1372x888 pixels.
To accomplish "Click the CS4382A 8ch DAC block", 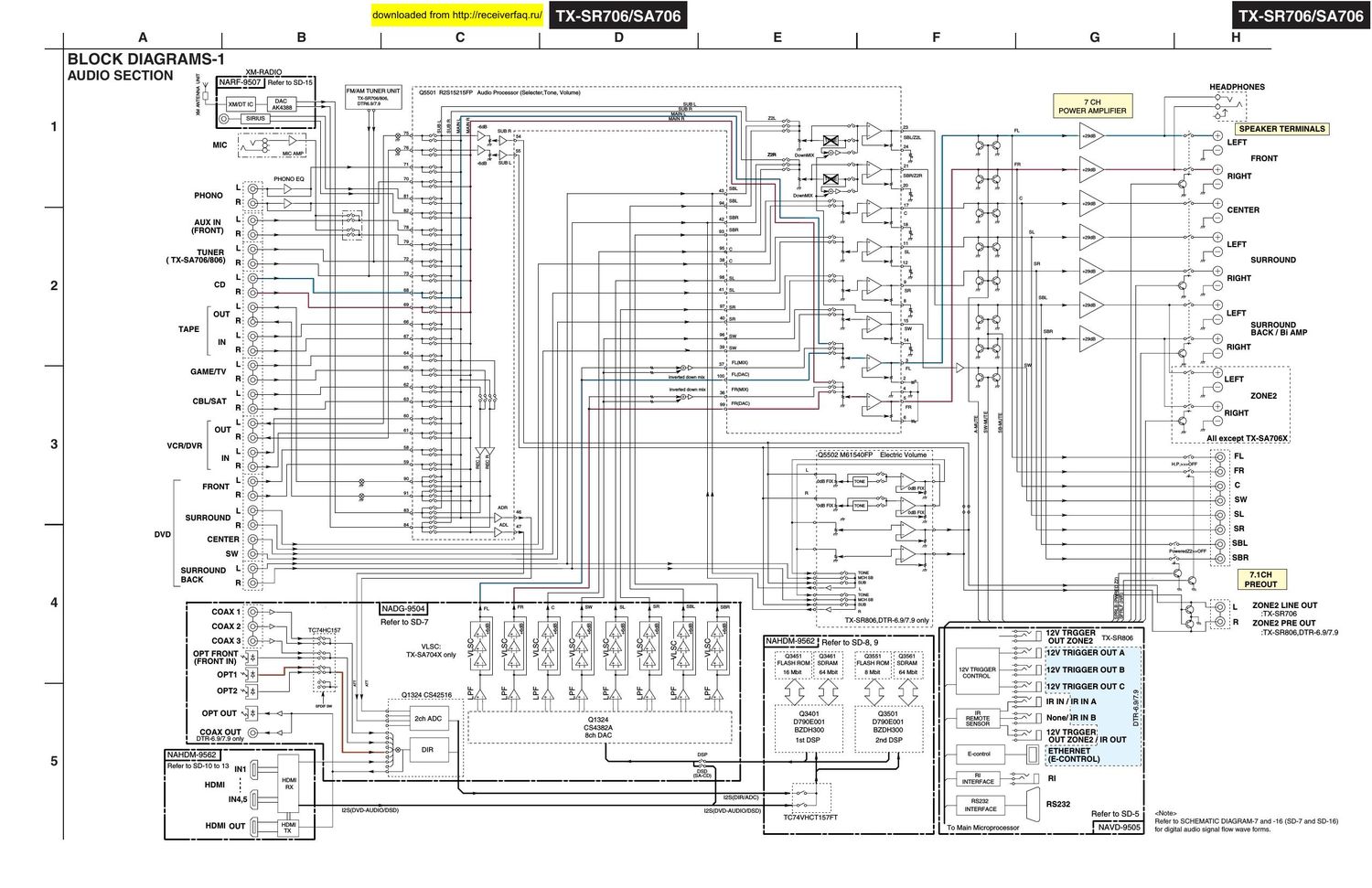I will [599, 727].
